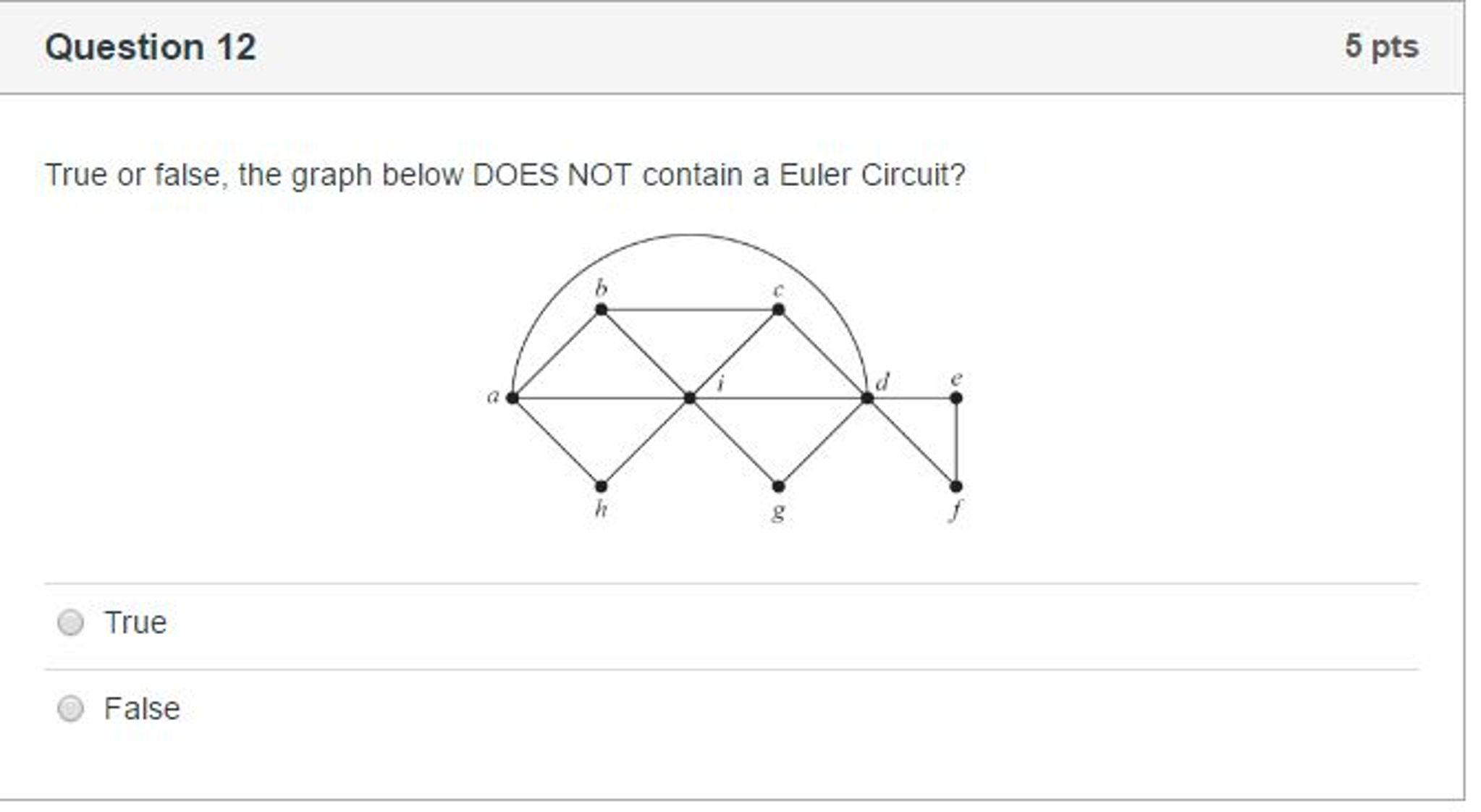The width and height of the screenshot is (1481, 812).
Task: Click vertex c in the graph
Action: (778, 310)
